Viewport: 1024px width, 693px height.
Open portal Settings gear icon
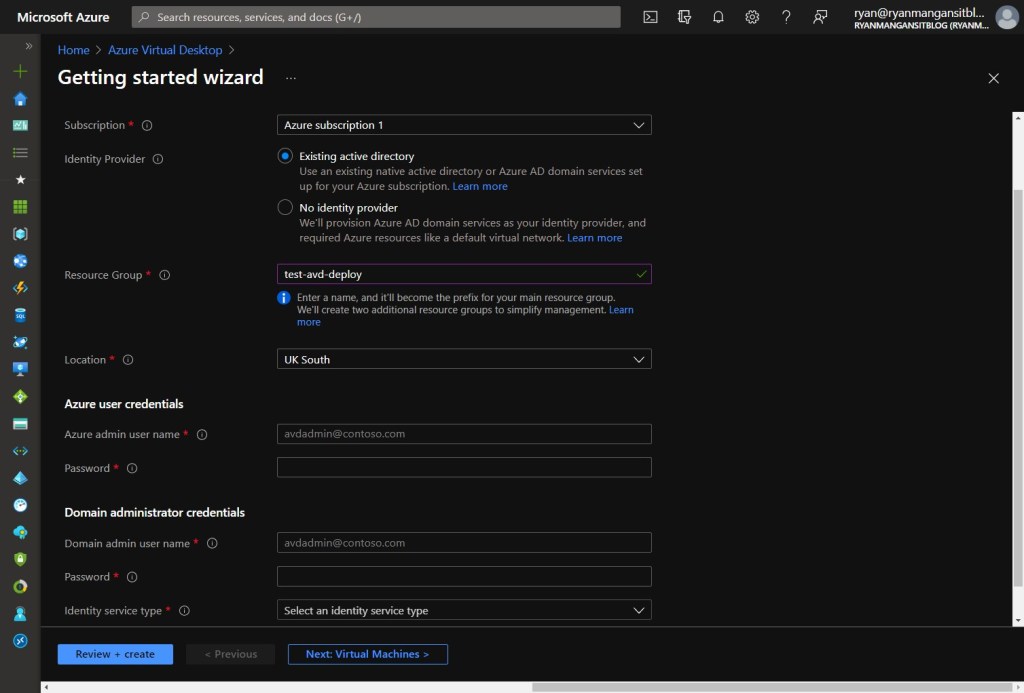click(752, 17)
